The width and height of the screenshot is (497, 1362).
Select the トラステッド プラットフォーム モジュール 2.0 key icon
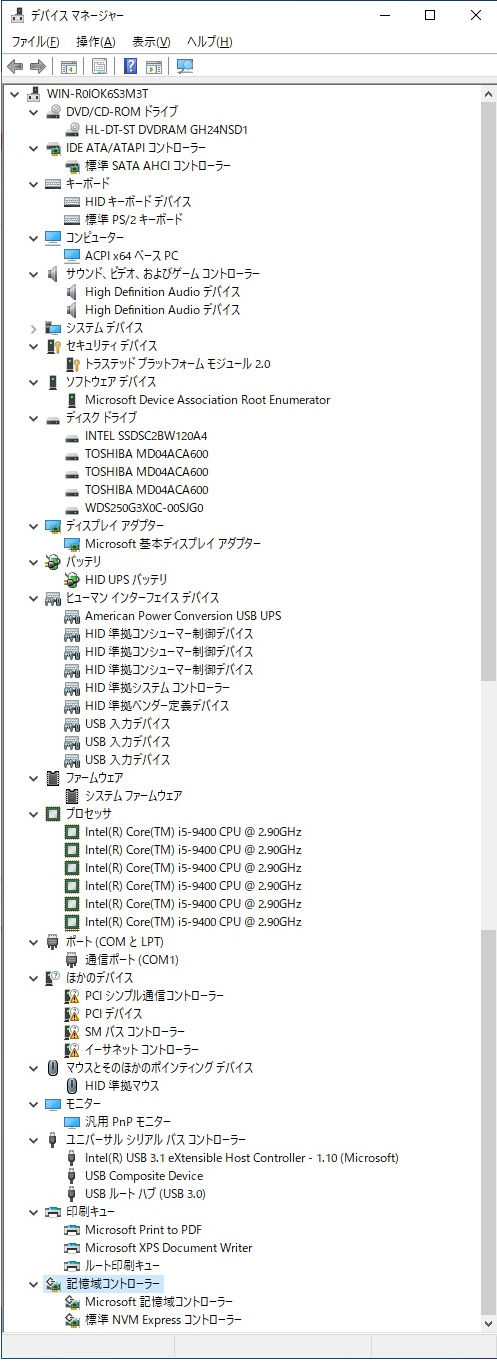(x=73, y=364)
